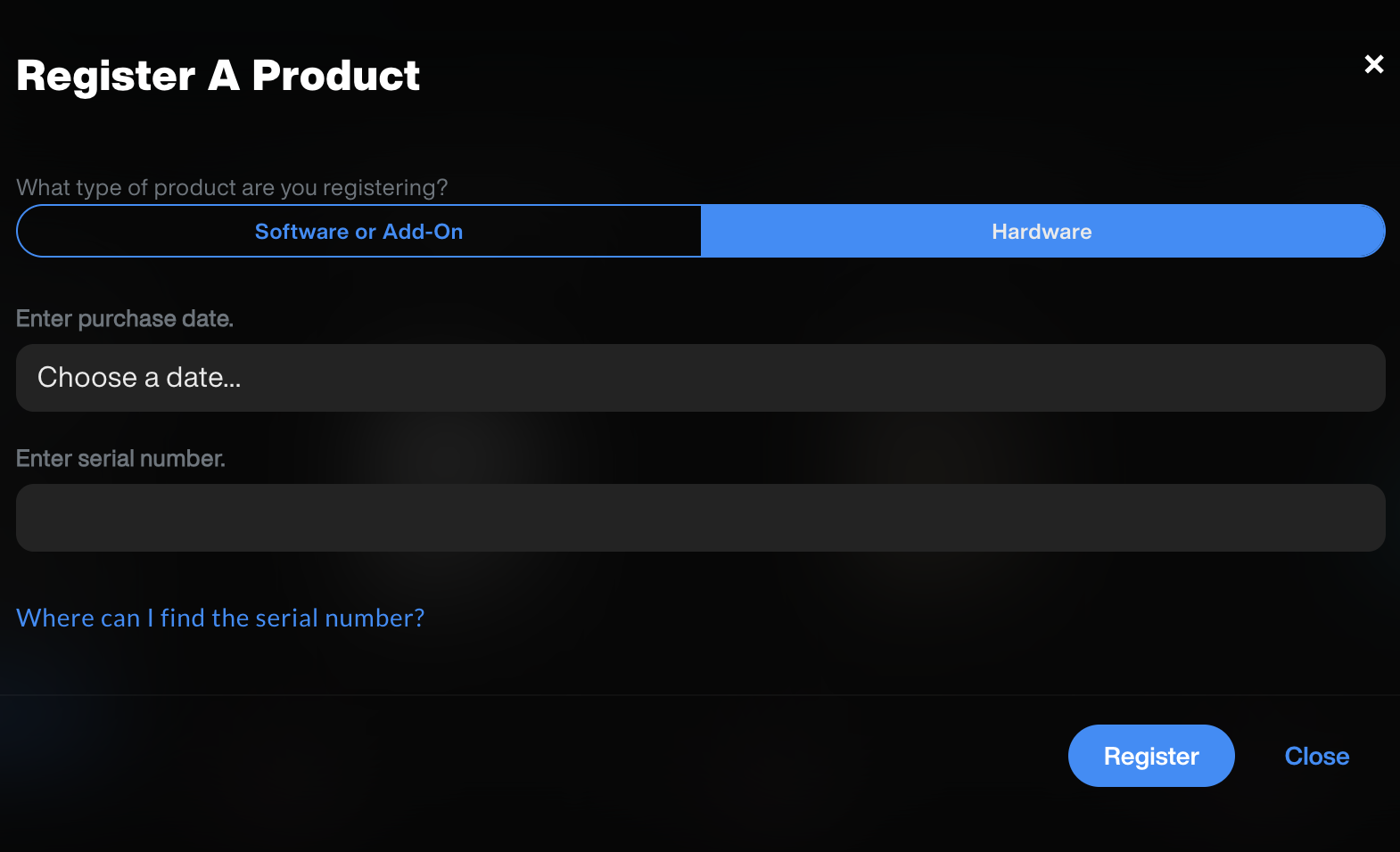1400x852 pixels.
Task: Select Hardware in the product type selector
Action: point(1041,231)
